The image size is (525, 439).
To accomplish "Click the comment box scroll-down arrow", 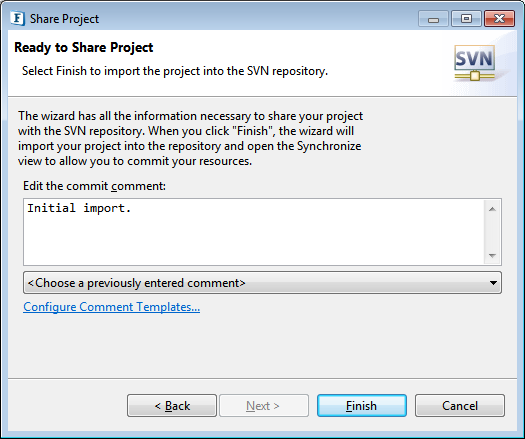I will 492,255.
